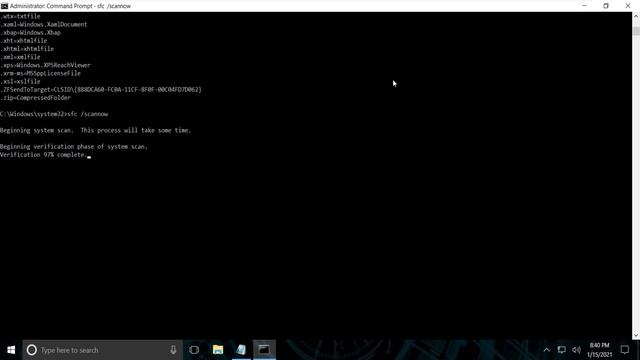Click the '.xht=xhtmlfile' line
The width and height of the screenshot is (640, 360).
click(x=24, y=41)
